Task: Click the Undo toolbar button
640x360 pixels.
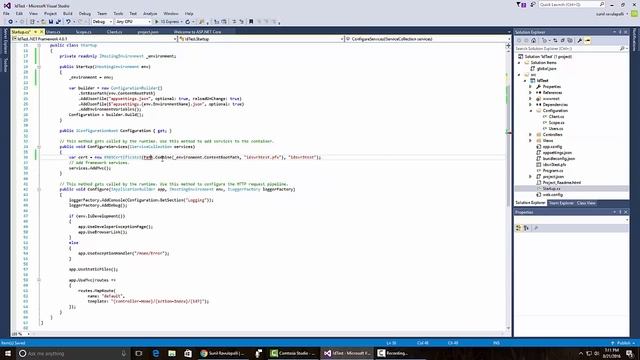Action: (x=68, y=22)
